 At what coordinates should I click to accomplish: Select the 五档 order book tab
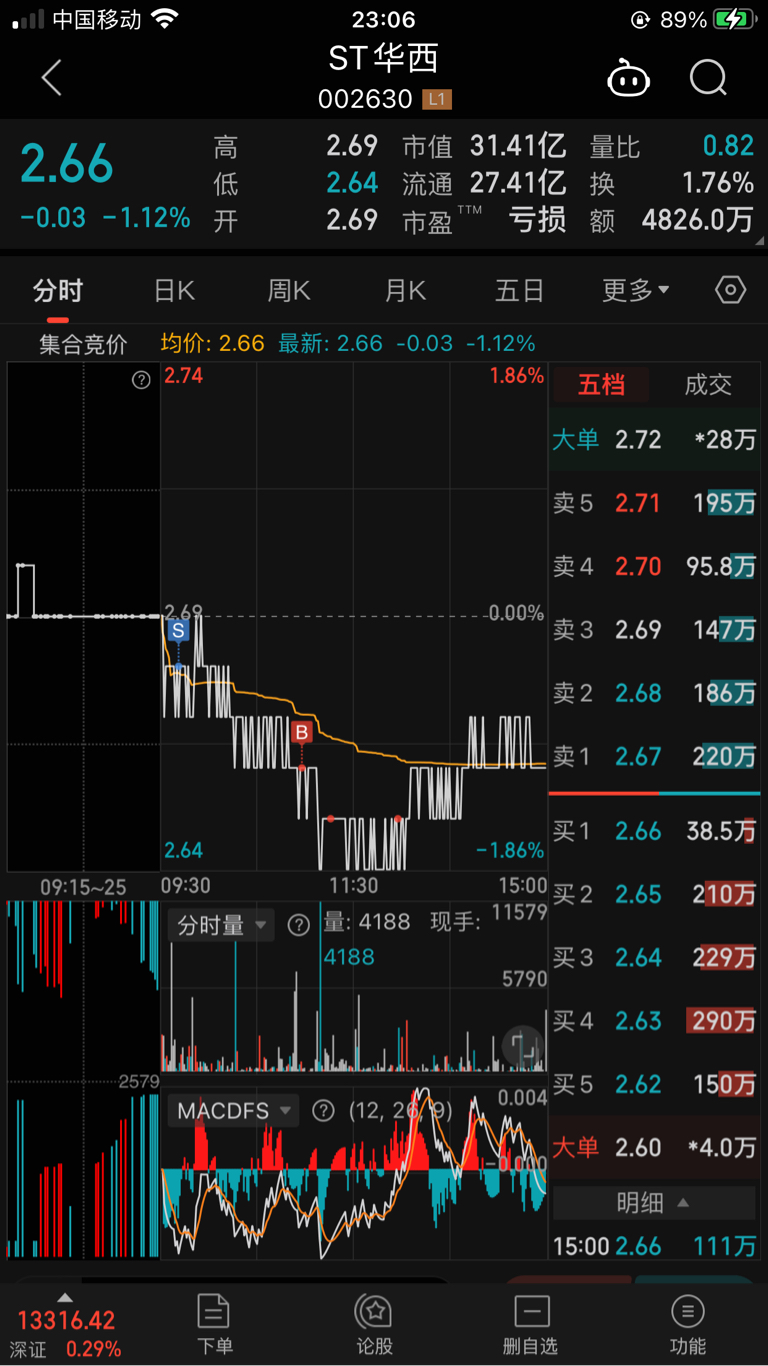click(601, 385)
